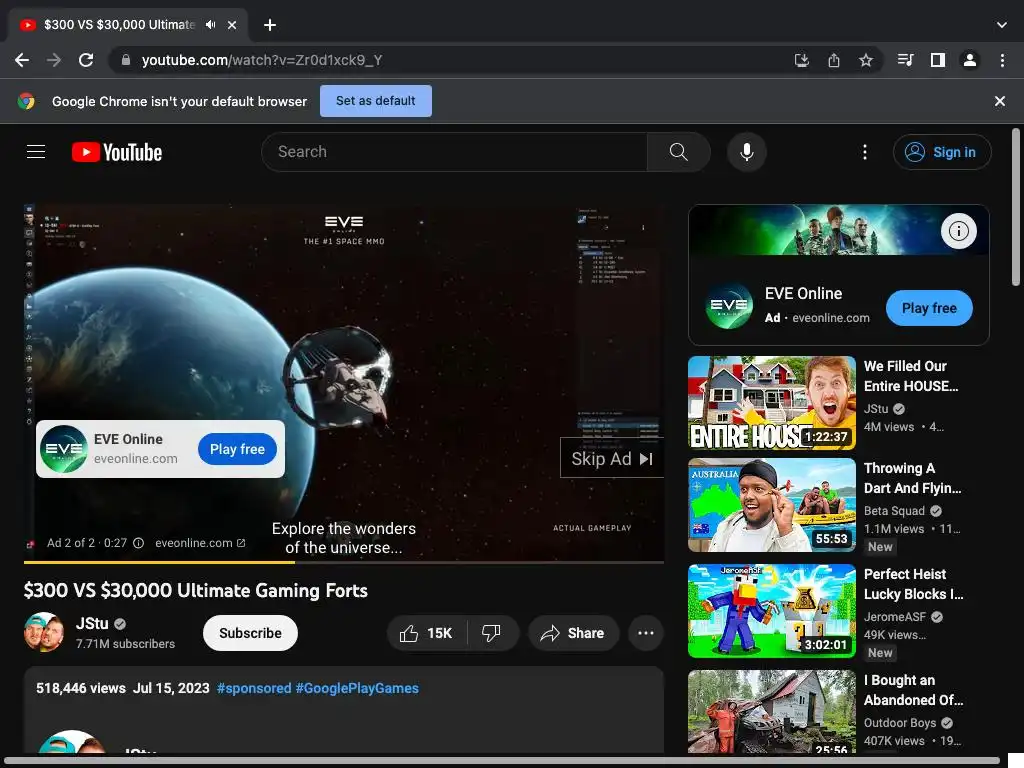Toggle the browser side panel
1024x768 pixels.
coord(937,60)
